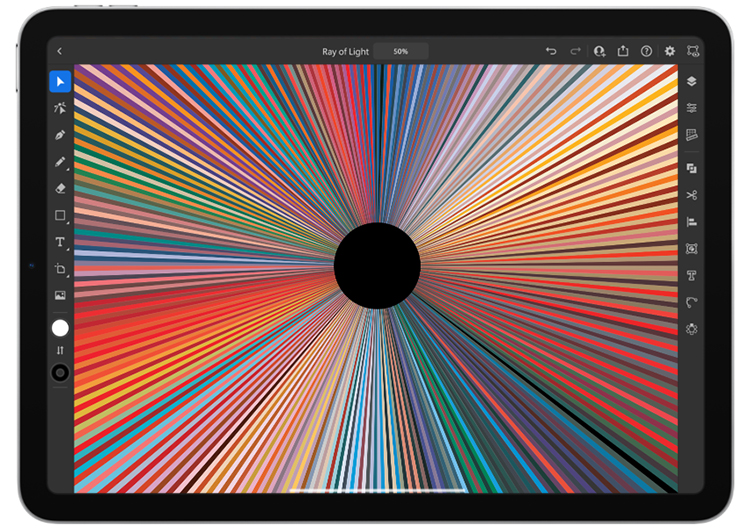Invite collaborators to the document

pyautogui.click(x=599, y=51)
